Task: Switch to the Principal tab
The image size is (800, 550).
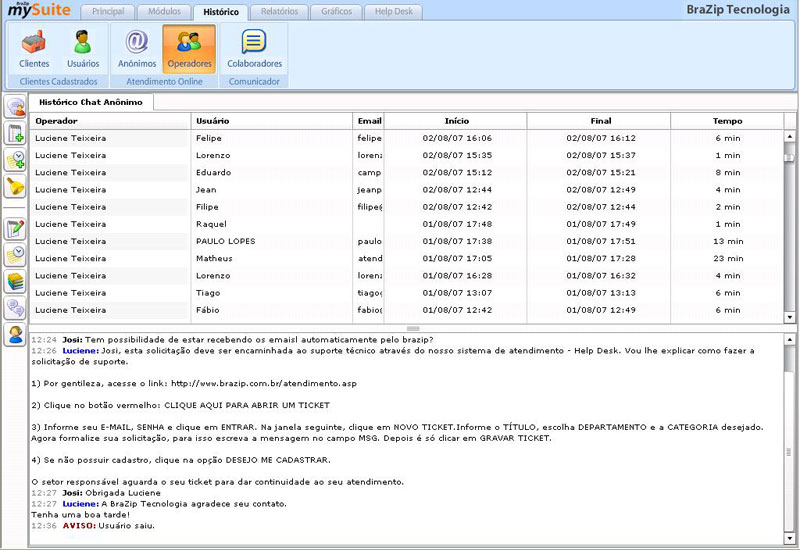Action: coord(107,12)
